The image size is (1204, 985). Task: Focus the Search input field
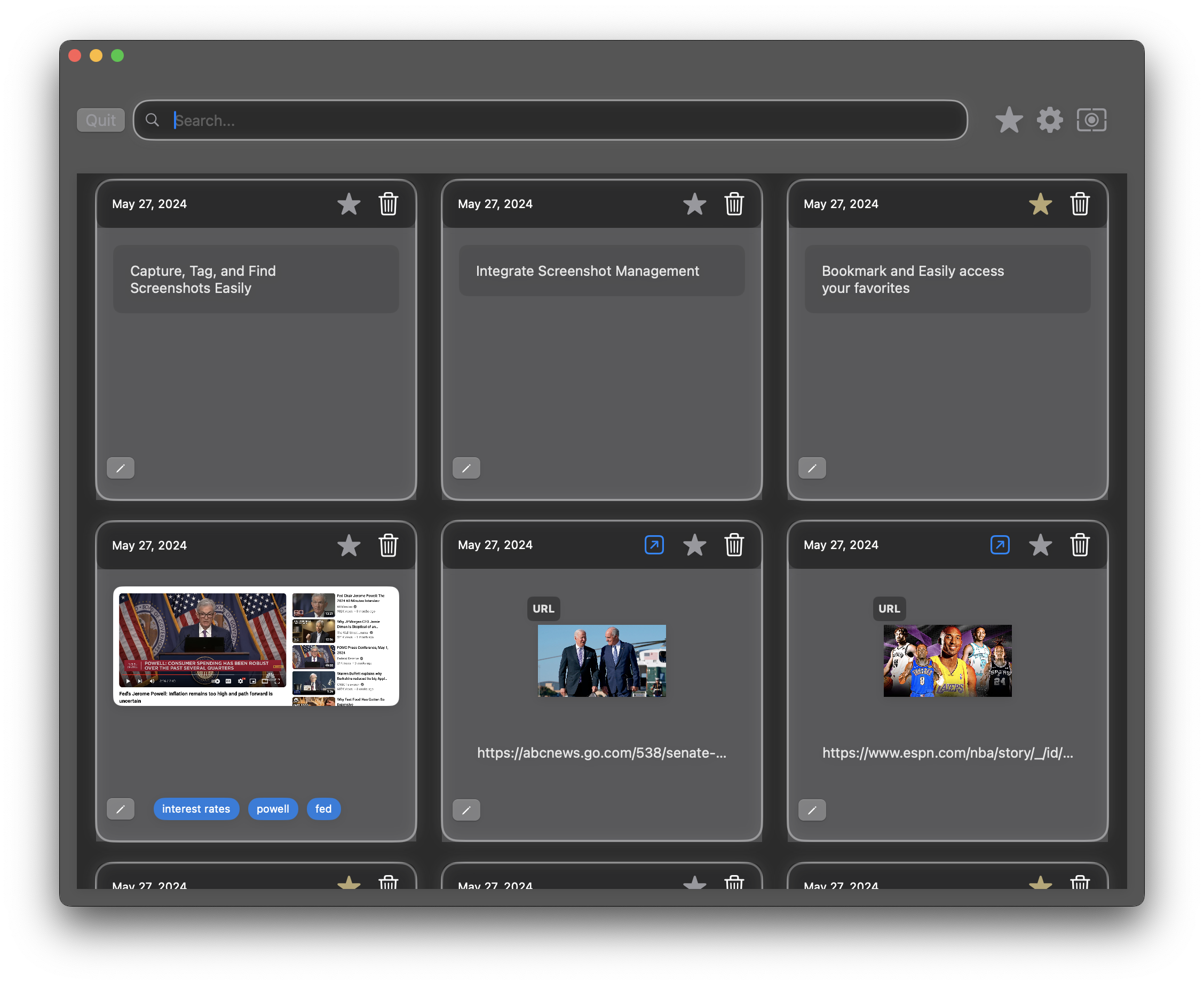coord(562,120)
